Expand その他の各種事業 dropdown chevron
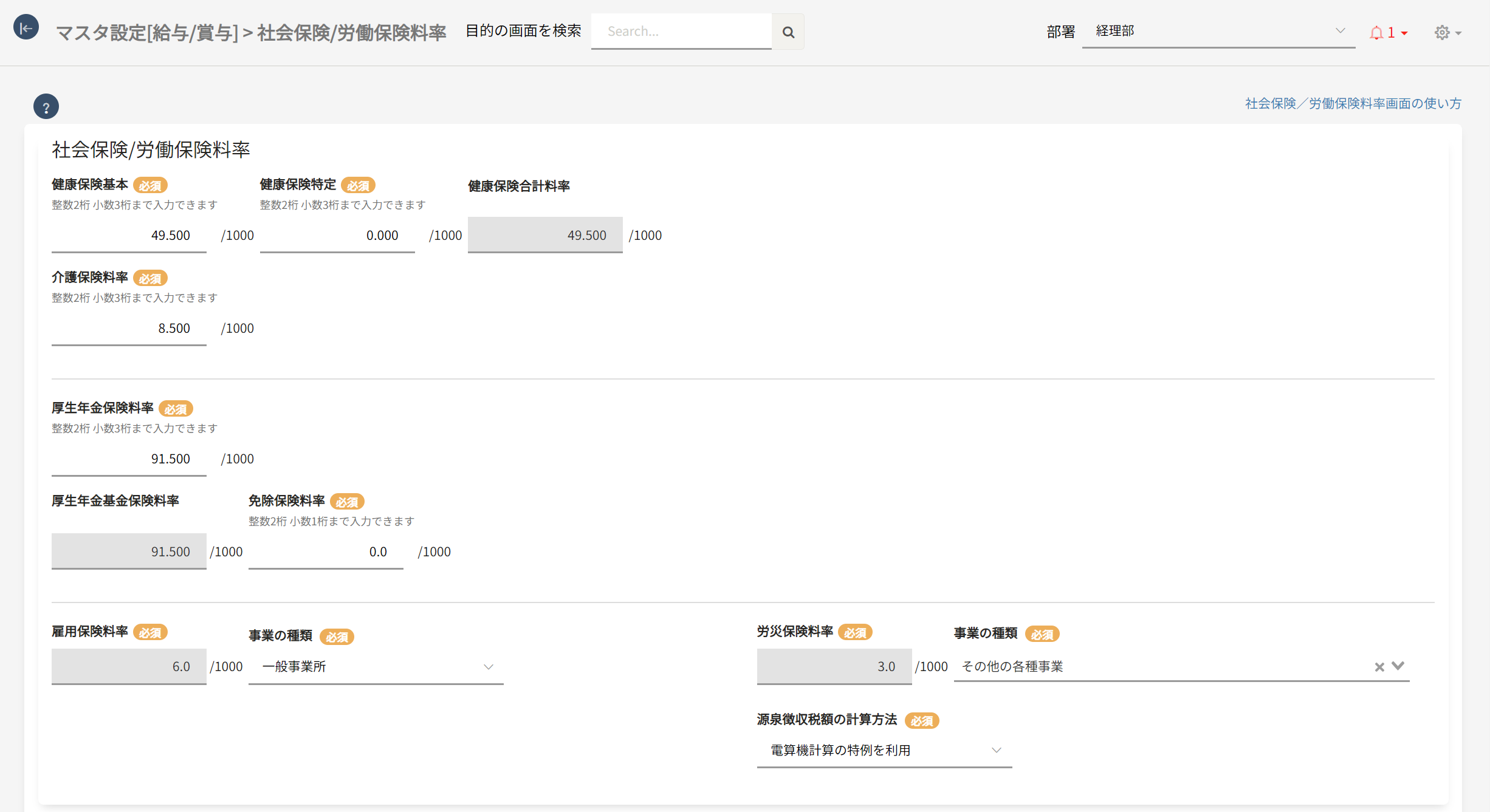 (x=1398, y=666)
